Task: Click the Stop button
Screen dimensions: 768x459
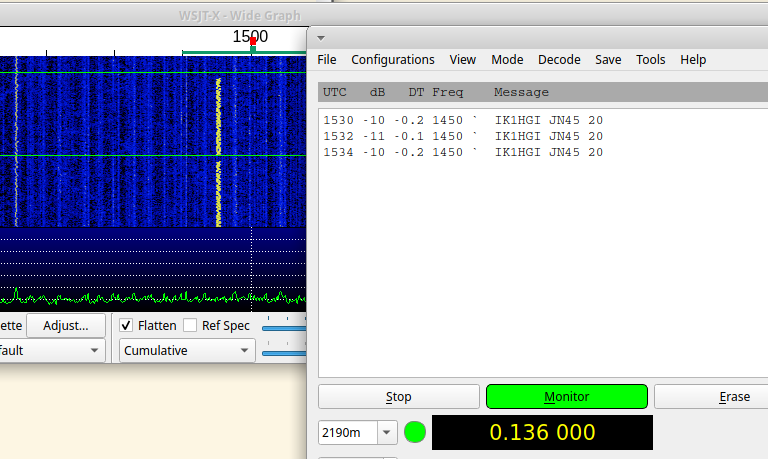Action: 399,396
